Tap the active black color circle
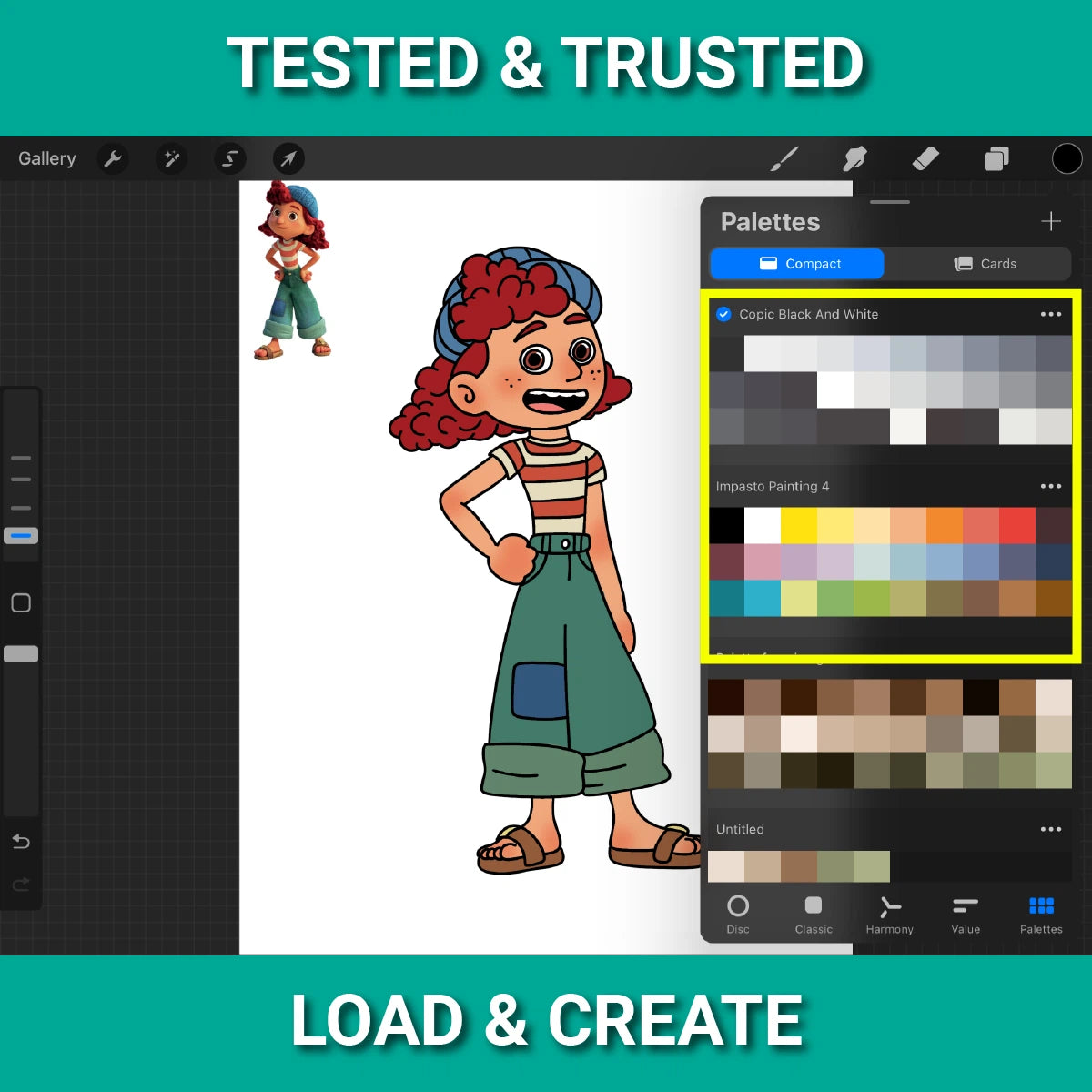 (1067, 158)
